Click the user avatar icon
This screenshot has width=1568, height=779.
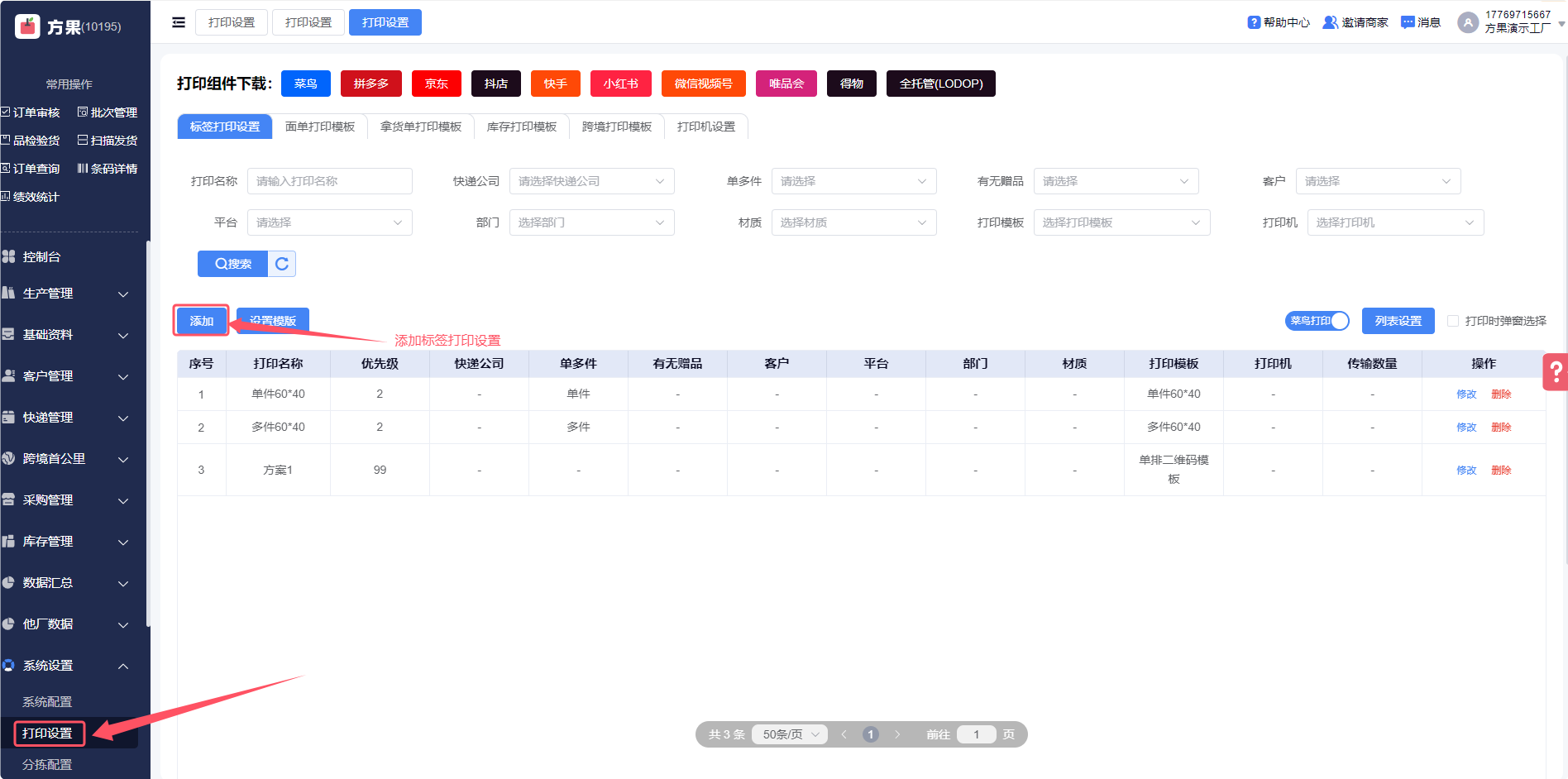[x=1467, y=22]
